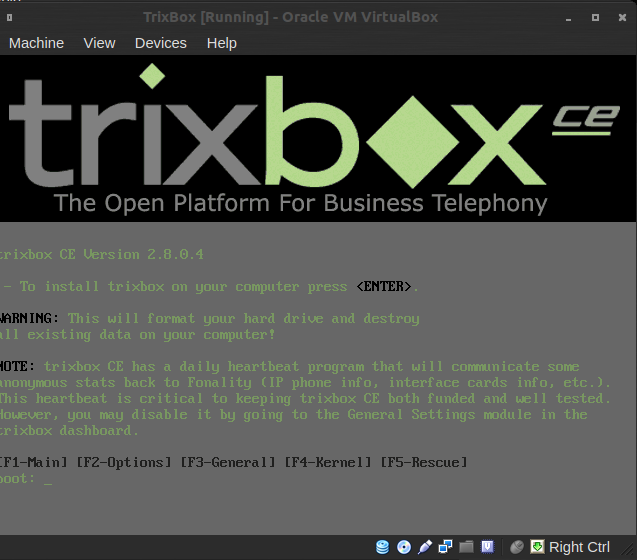637x560 pixels.
Task: Click the network adapters status icon
Action: pyautogui.click(x=446, y=547)
